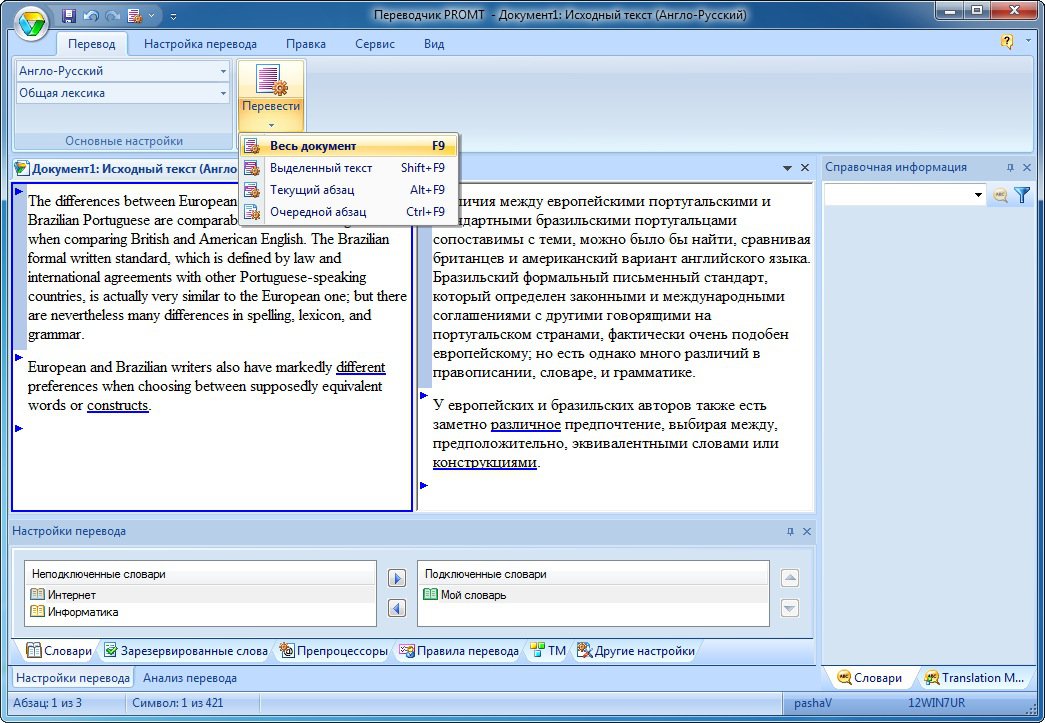Click the translate document icon in title bar
This screenshot has height=723, width=1045.
[134, 15]
